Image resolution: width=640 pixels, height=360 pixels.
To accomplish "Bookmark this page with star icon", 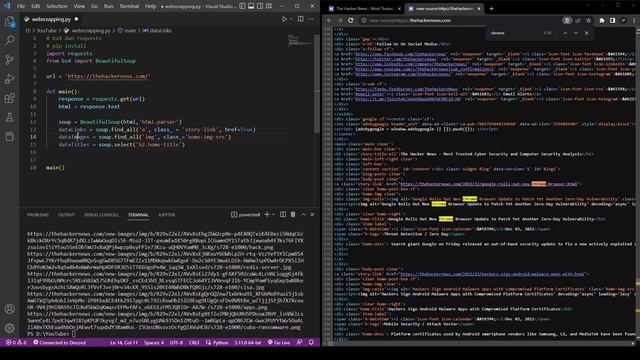I will 588,20.
